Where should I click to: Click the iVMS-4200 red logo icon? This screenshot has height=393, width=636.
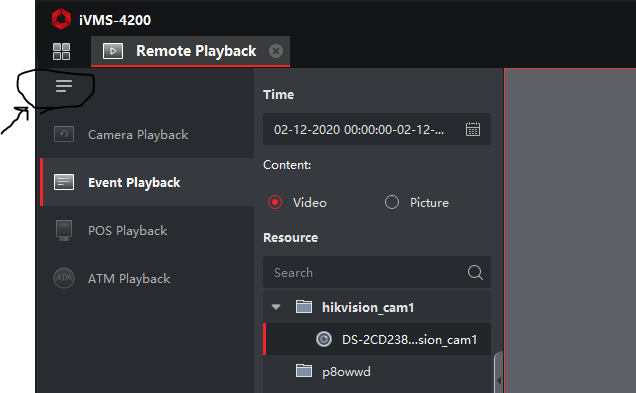(x=61, y=19)
